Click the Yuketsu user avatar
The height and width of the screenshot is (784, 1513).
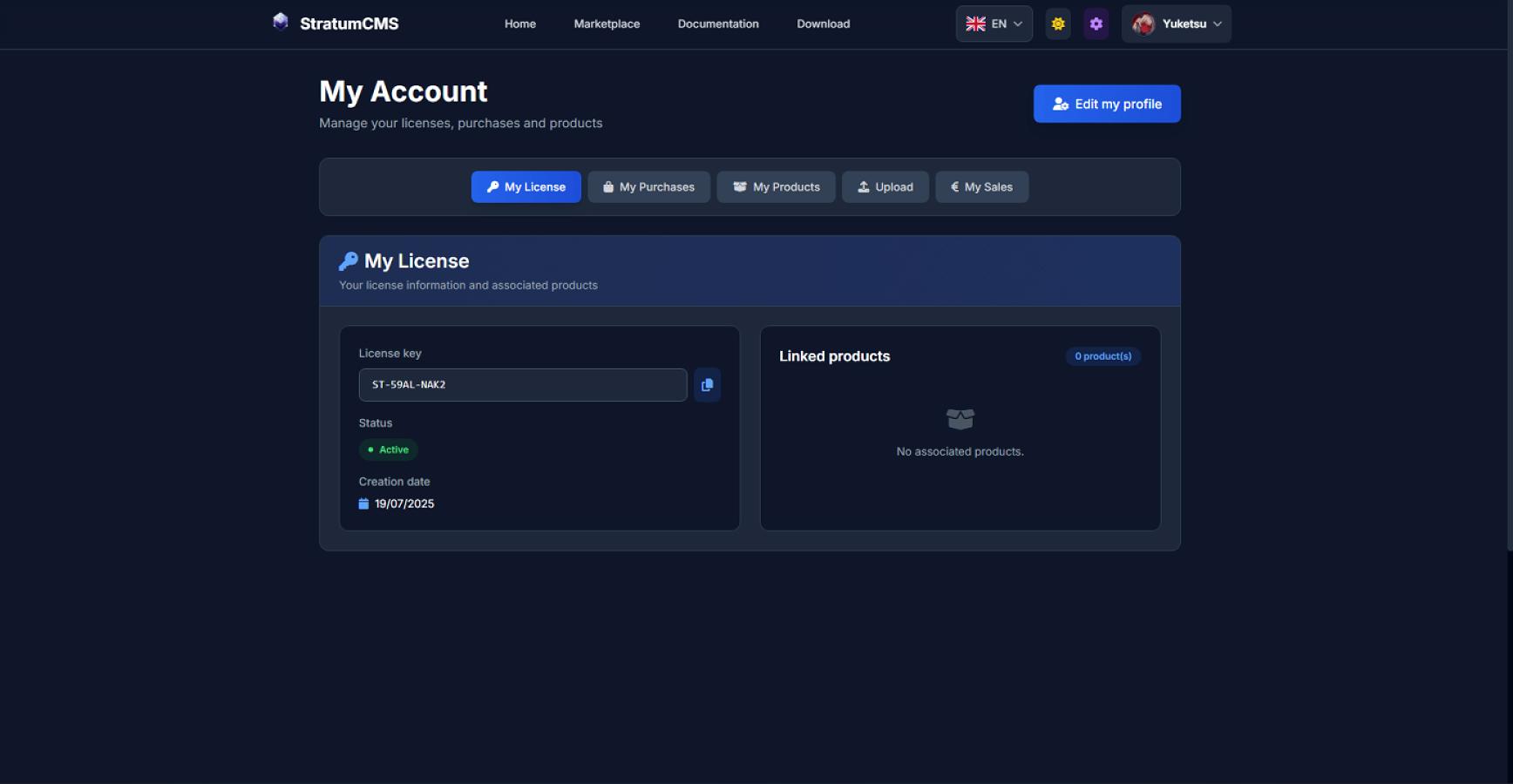click(x=1143, y=24)
